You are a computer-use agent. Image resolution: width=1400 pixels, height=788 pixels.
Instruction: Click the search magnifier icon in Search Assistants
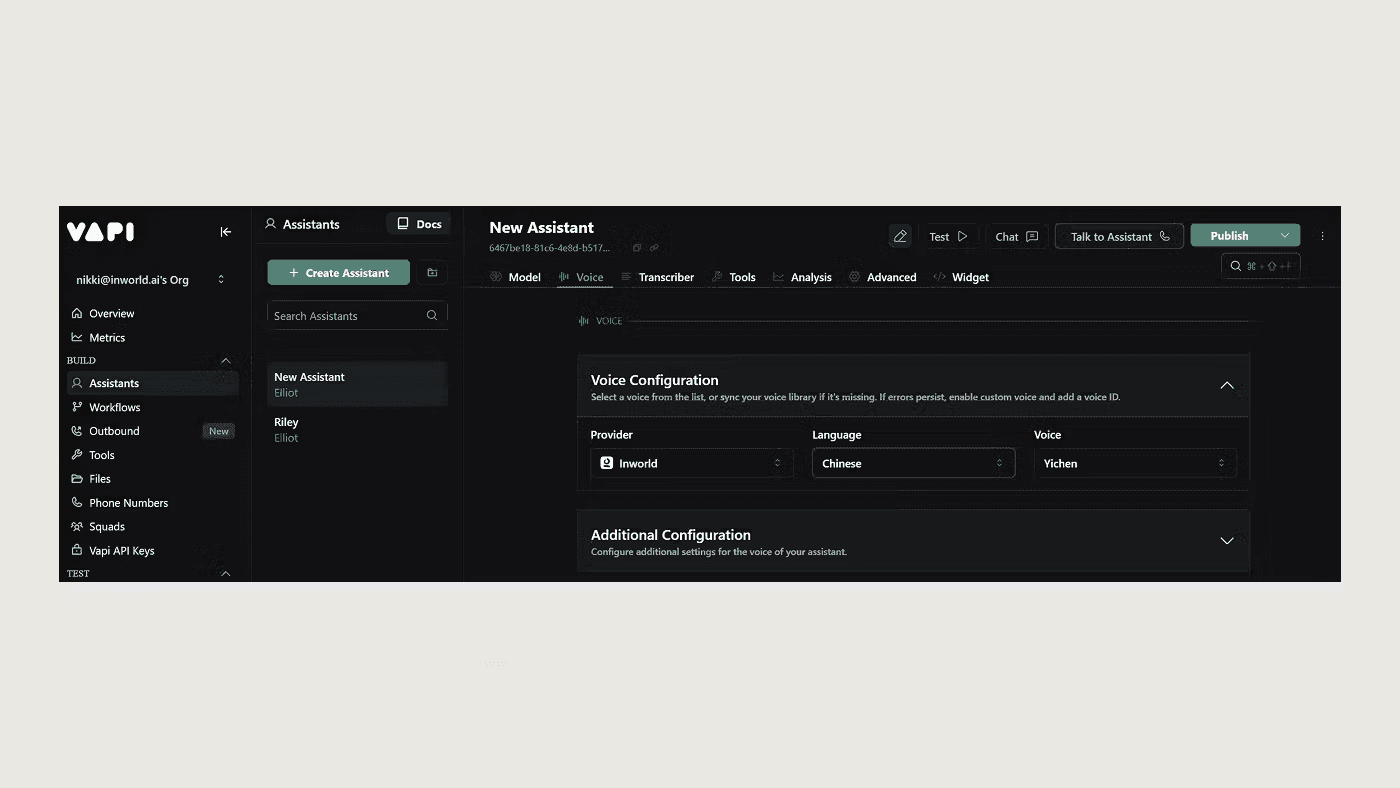tap(432, 316)
